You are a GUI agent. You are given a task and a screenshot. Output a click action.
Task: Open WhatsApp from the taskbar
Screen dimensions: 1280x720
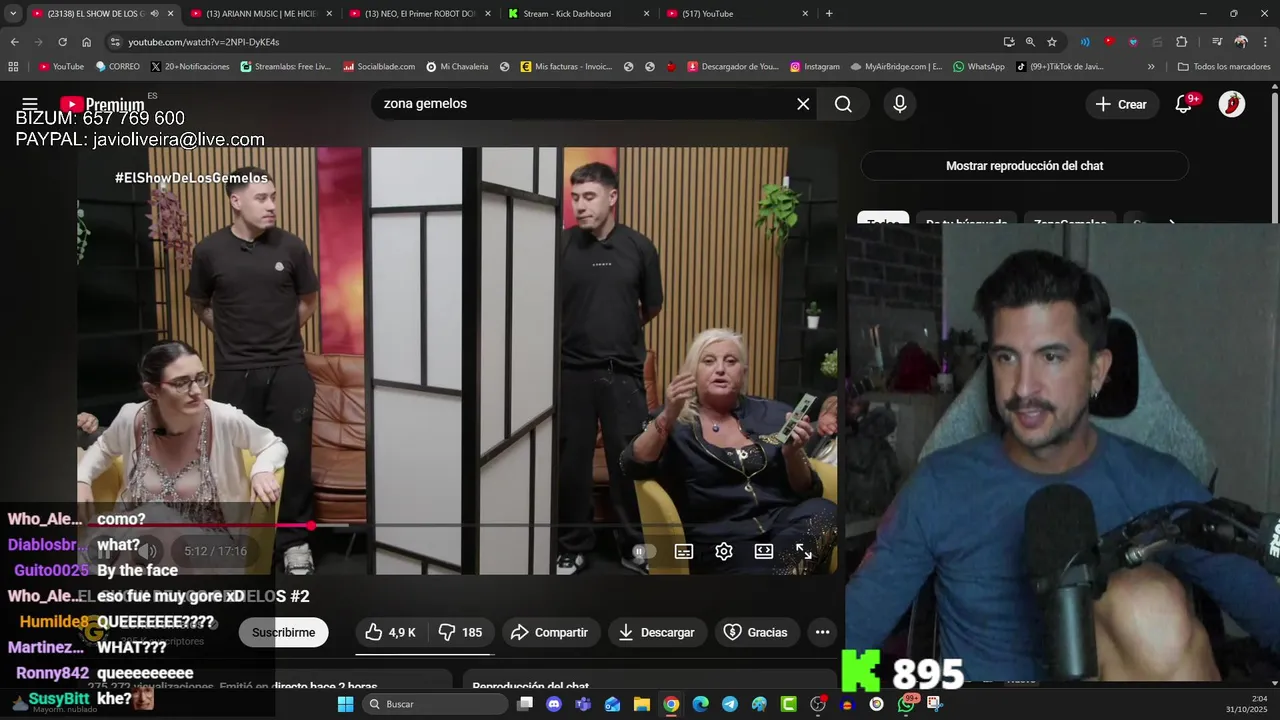[x=906, y=704]
